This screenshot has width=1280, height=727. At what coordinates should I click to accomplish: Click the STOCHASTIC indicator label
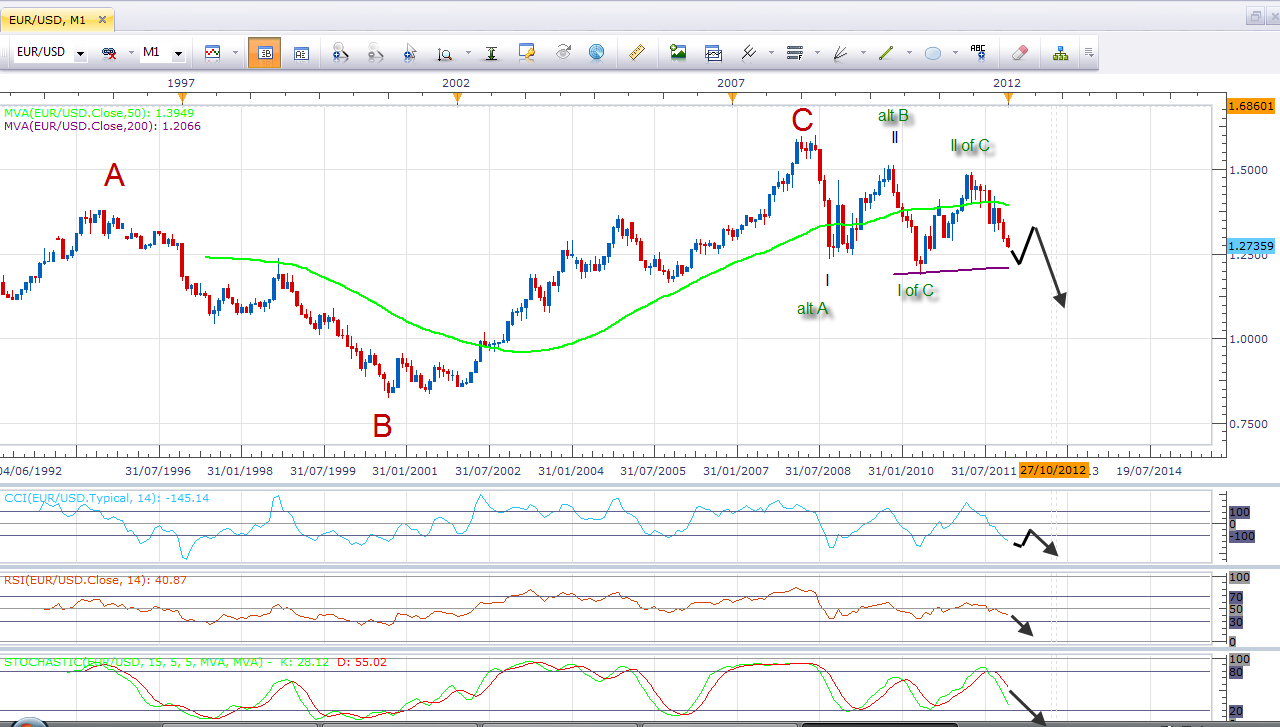195,662
